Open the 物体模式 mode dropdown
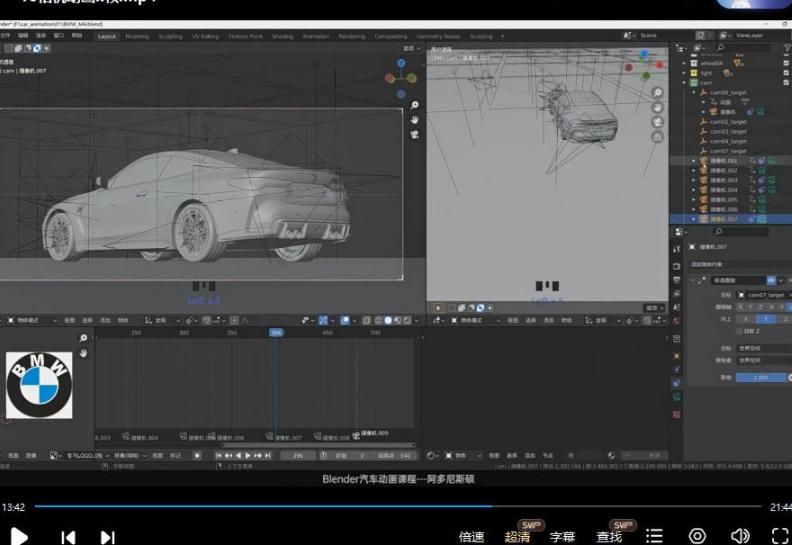The width and height of the screenshot is (792, 545). click(x=30, y=321)
